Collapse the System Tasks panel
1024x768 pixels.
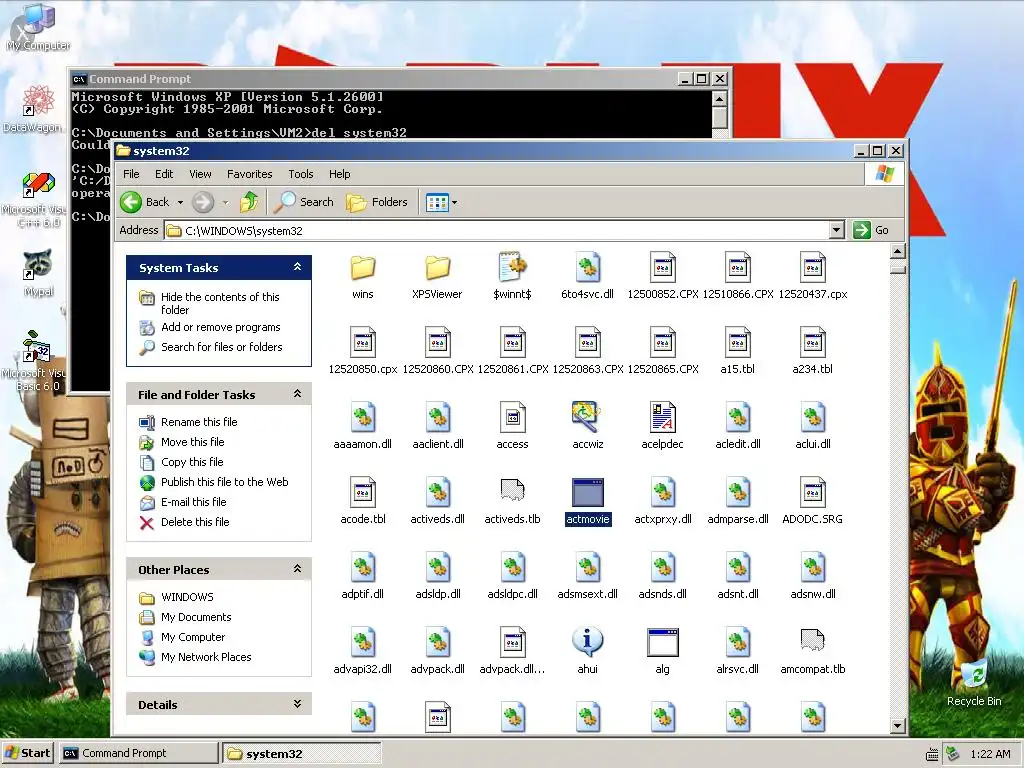click(297, 267)
